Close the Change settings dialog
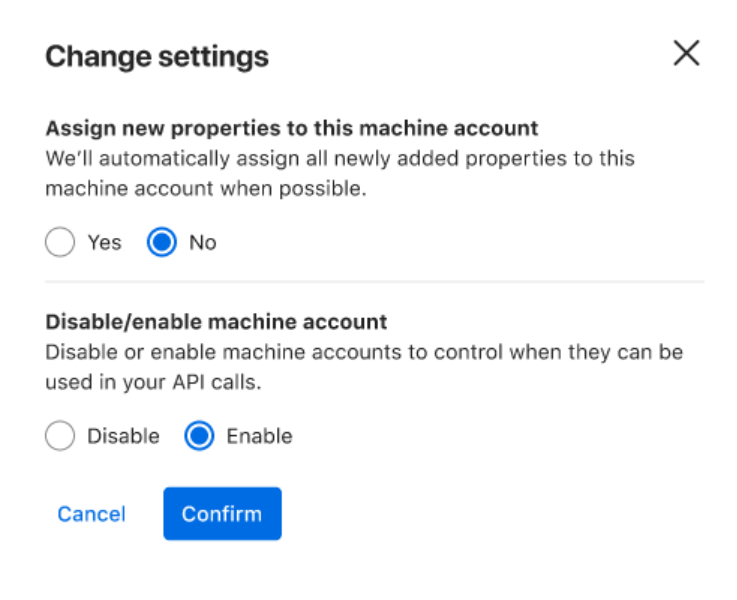Viewport: 737px width, 600px height. (686, 54)
